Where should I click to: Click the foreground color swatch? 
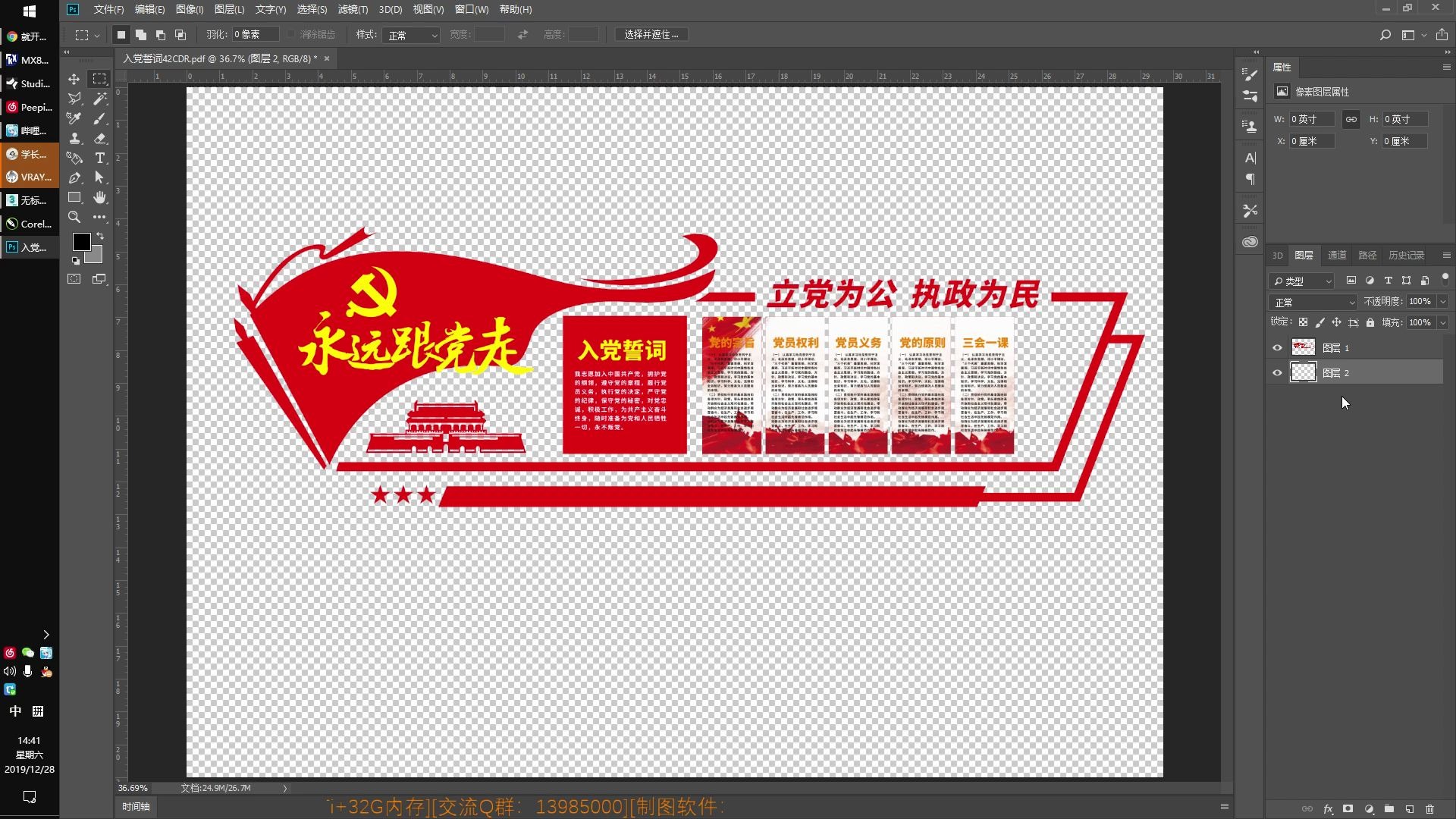(x=81, y=242)
